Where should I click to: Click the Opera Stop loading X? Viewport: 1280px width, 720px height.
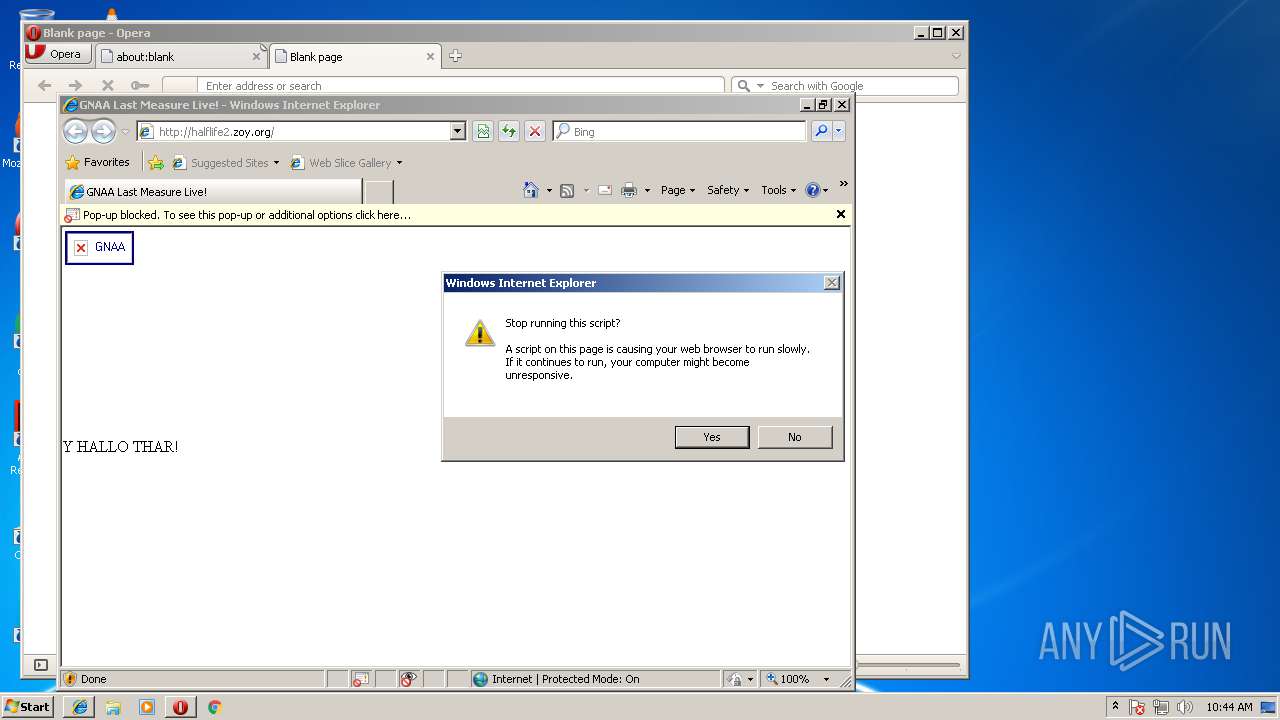click(x=108, y=86)
